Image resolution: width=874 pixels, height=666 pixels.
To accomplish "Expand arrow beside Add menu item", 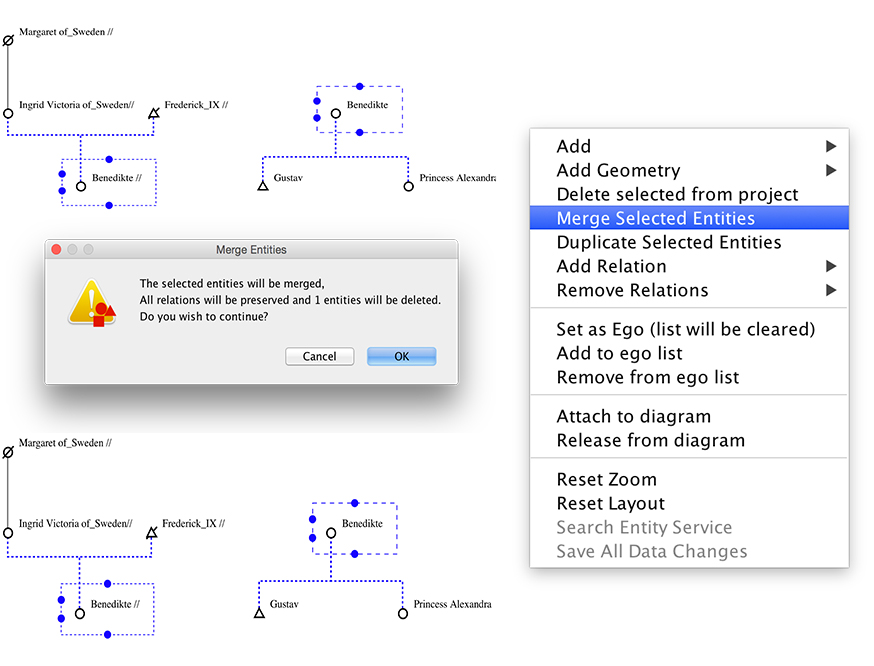I will [x=831, y=146].
